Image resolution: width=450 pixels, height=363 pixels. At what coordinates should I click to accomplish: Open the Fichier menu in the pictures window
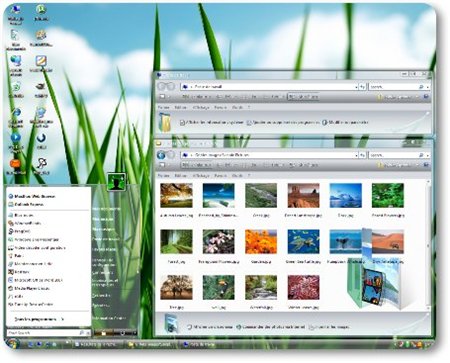164,176
